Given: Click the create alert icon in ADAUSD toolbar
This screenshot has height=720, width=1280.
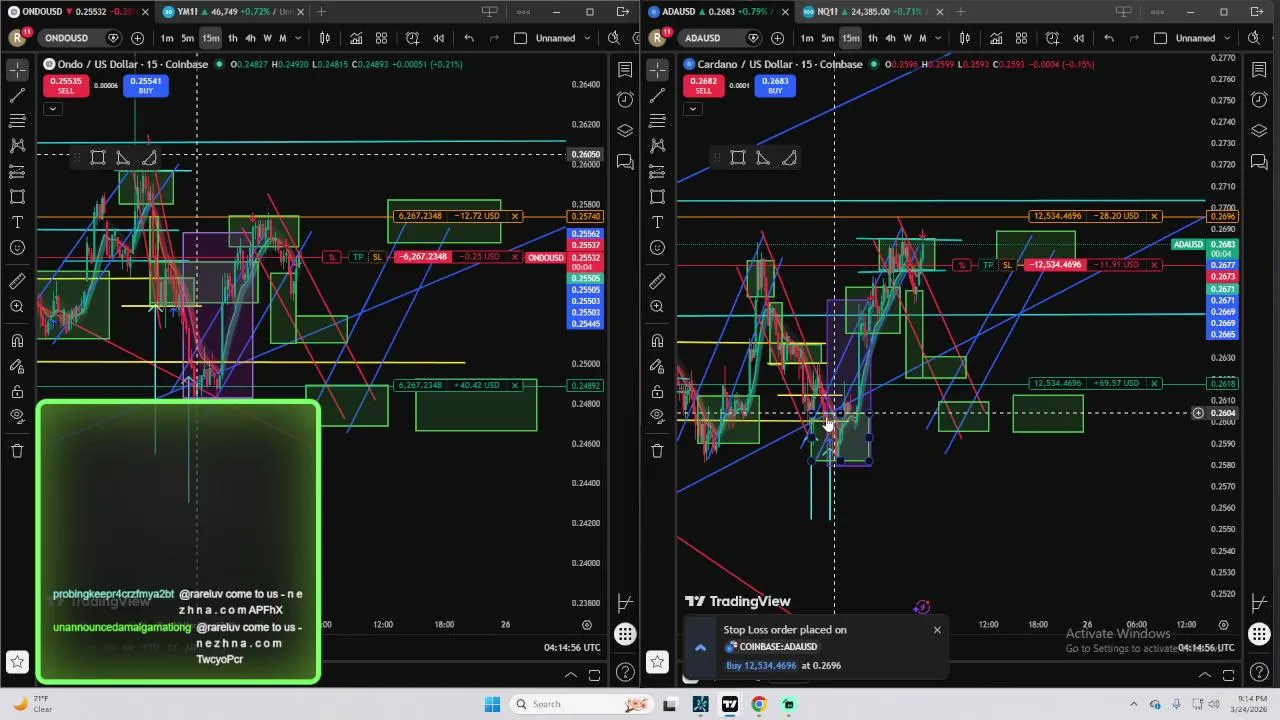Looking at the screenshot, I should (x=1052, y=38).
